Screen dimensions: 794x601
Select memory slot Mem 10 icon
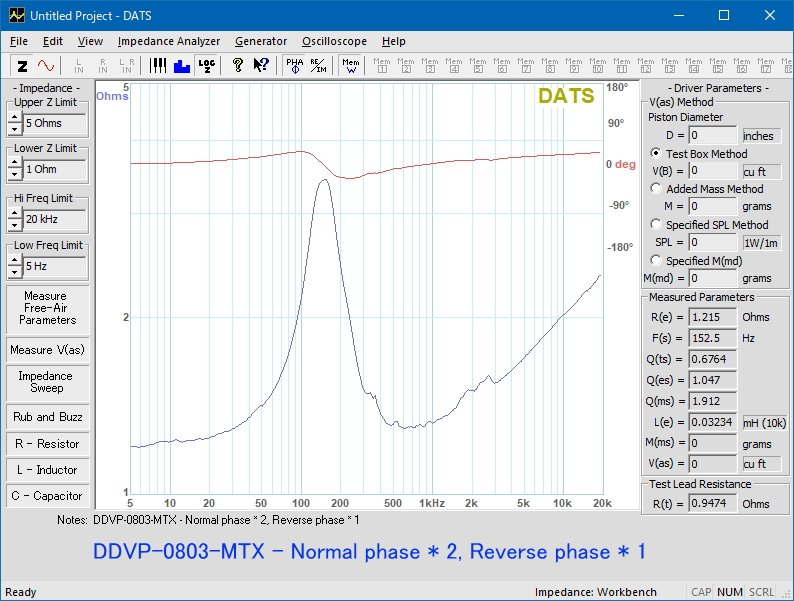click(x=598, y=66)
